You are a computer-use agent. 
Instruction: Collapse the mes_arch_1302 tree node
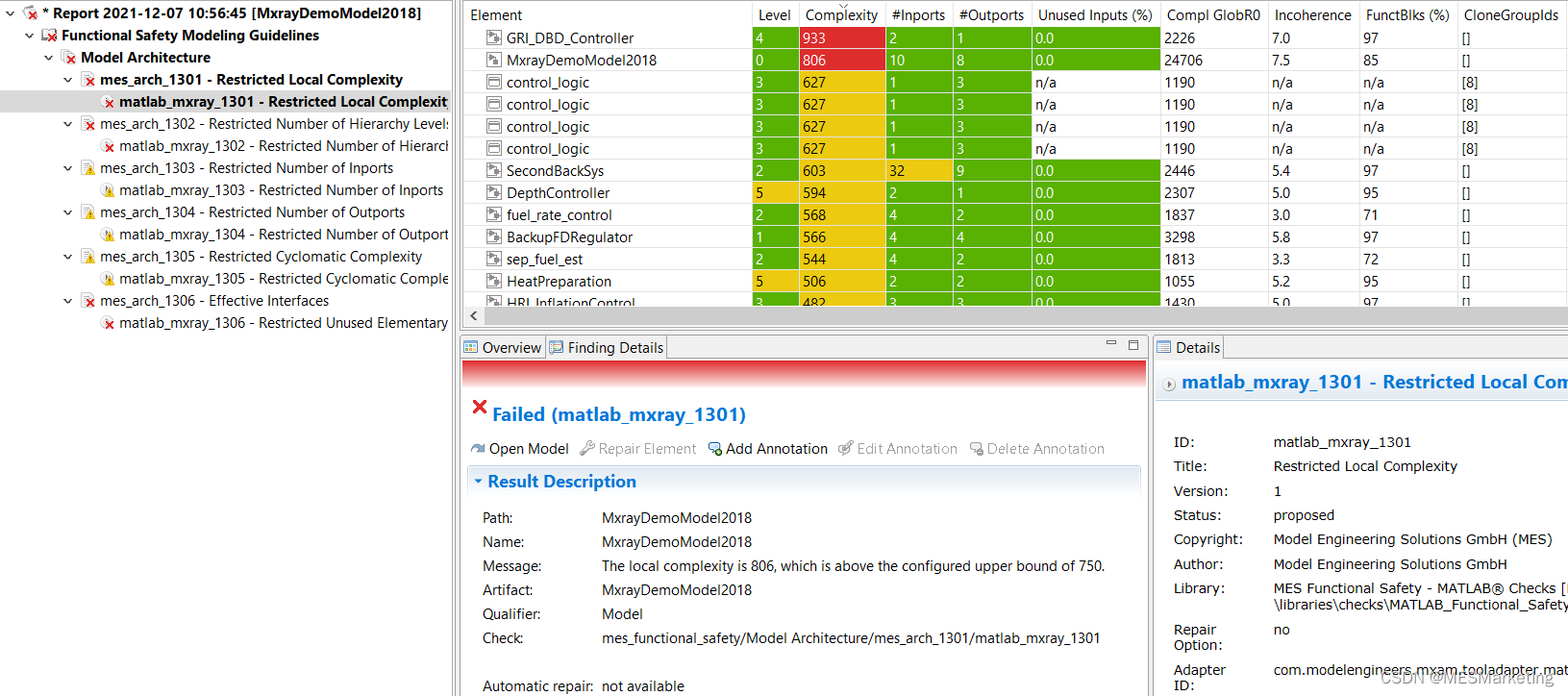68,124
